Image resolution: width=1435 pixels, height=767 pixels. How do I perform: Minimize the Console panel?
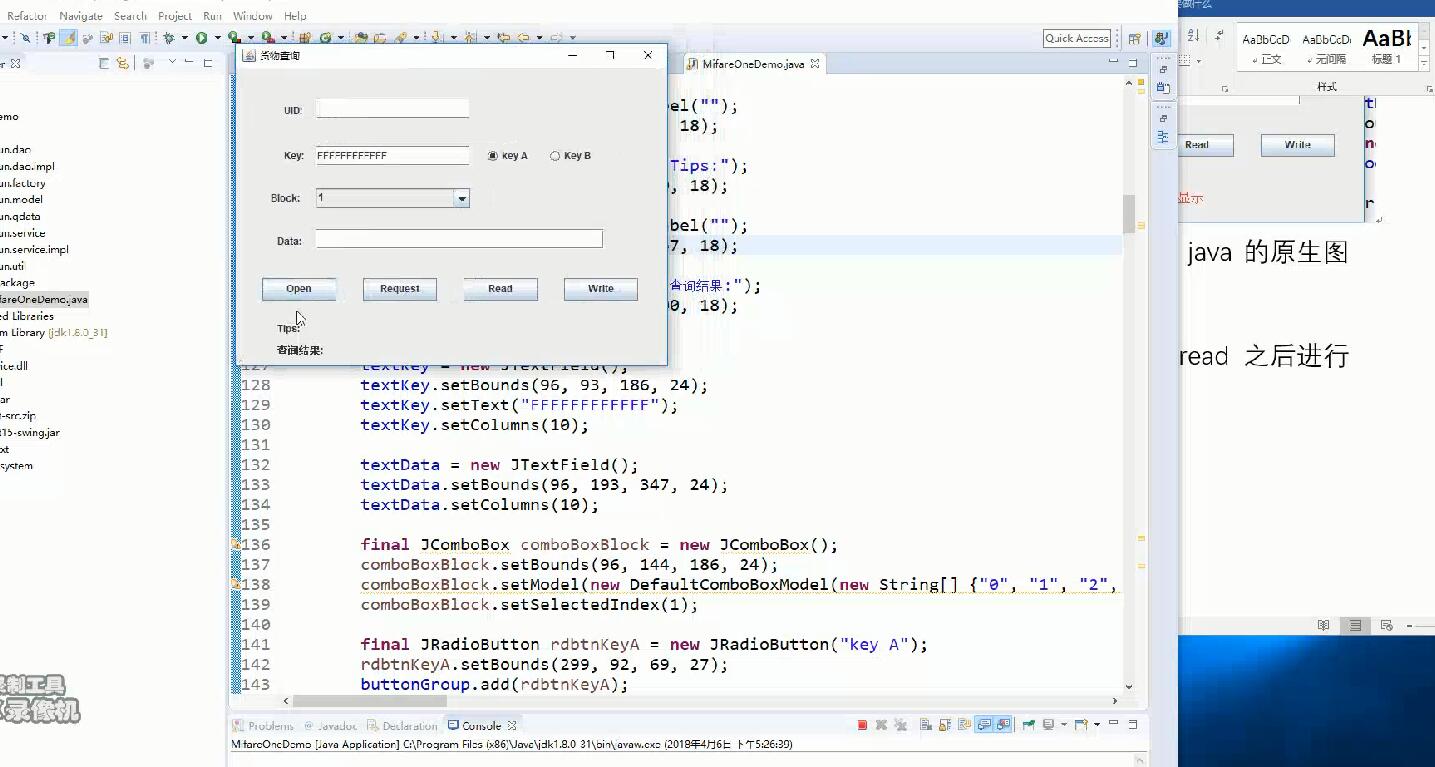point(1113,723)
